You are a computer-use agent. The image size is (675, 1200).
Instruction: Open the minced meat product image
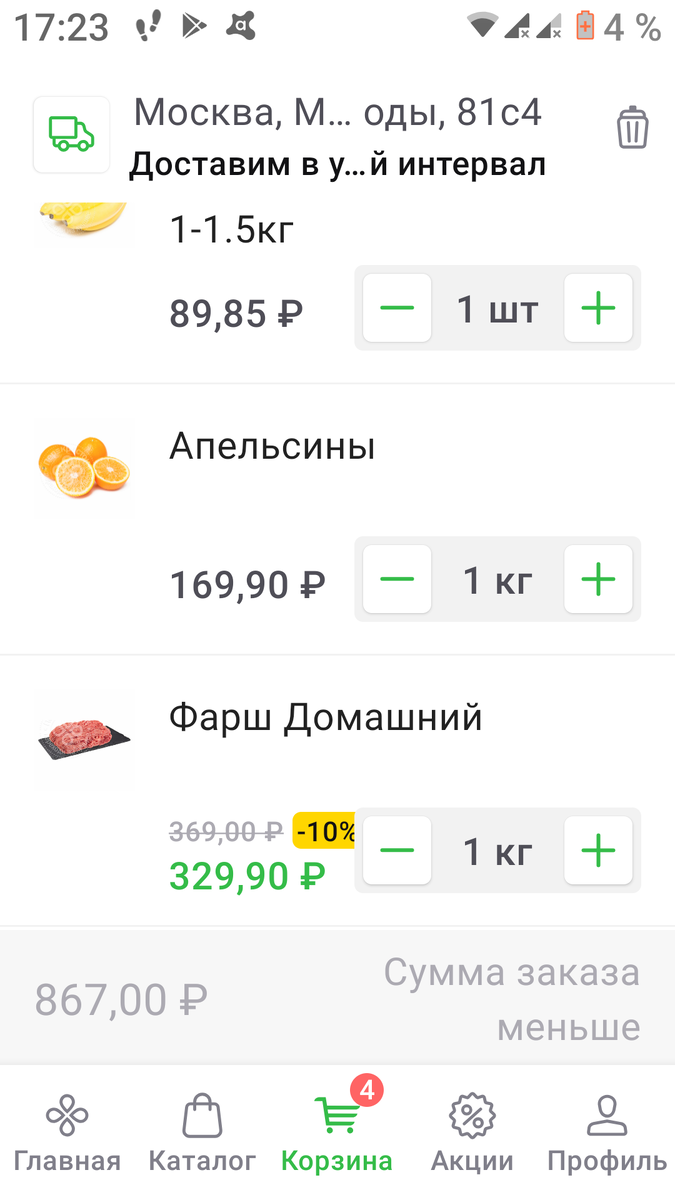click(x=84, y=740)
